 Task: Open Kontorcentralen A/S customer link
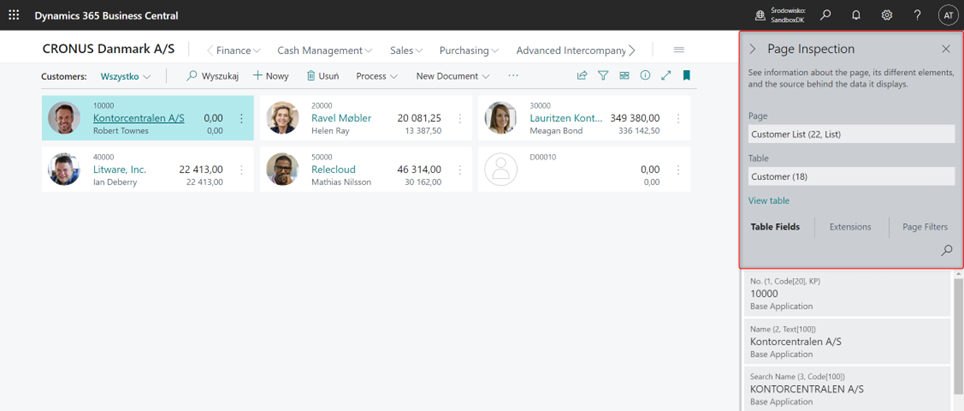(x=139, y=118)
